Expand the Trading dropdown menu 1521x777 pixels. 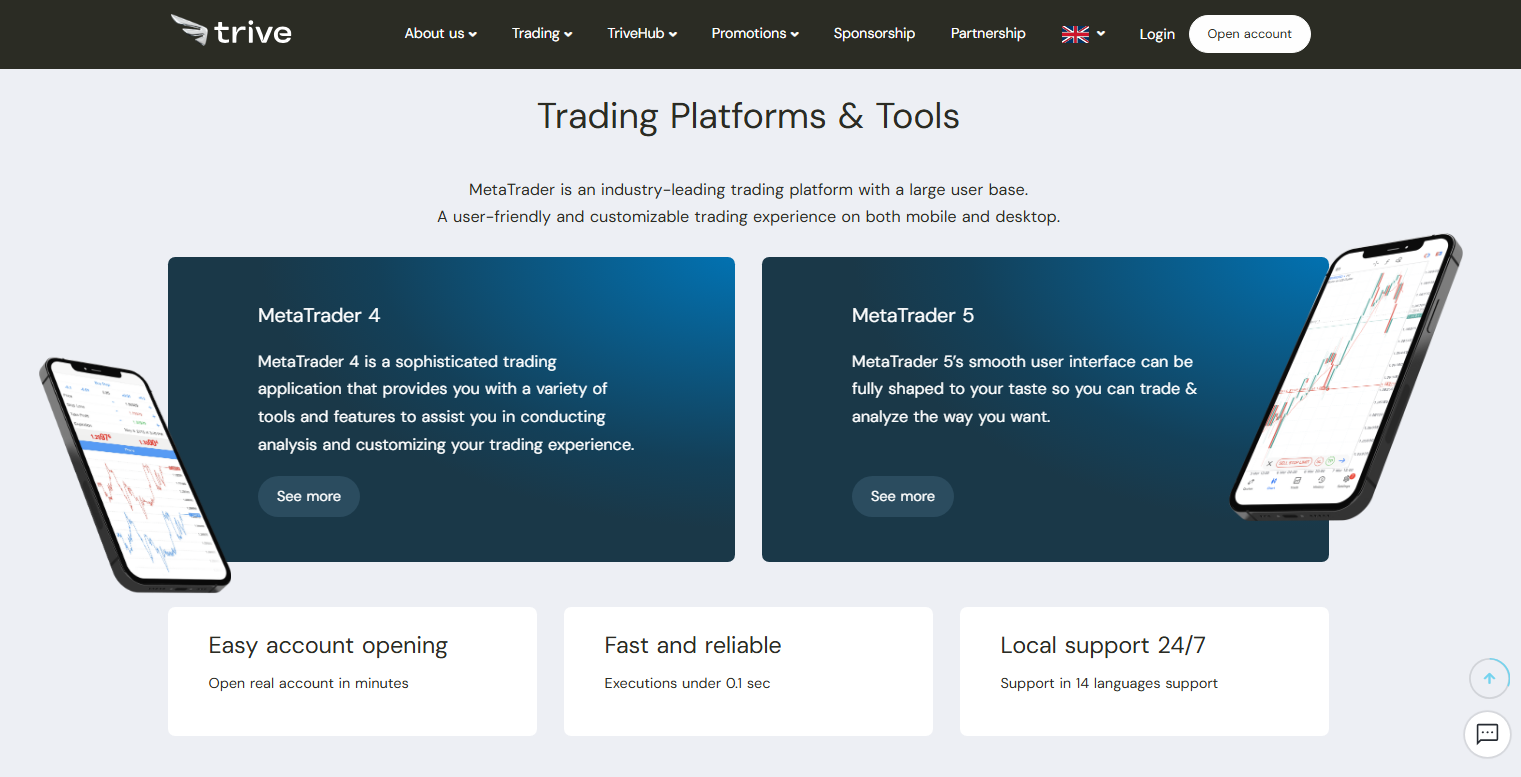[542, 33]
